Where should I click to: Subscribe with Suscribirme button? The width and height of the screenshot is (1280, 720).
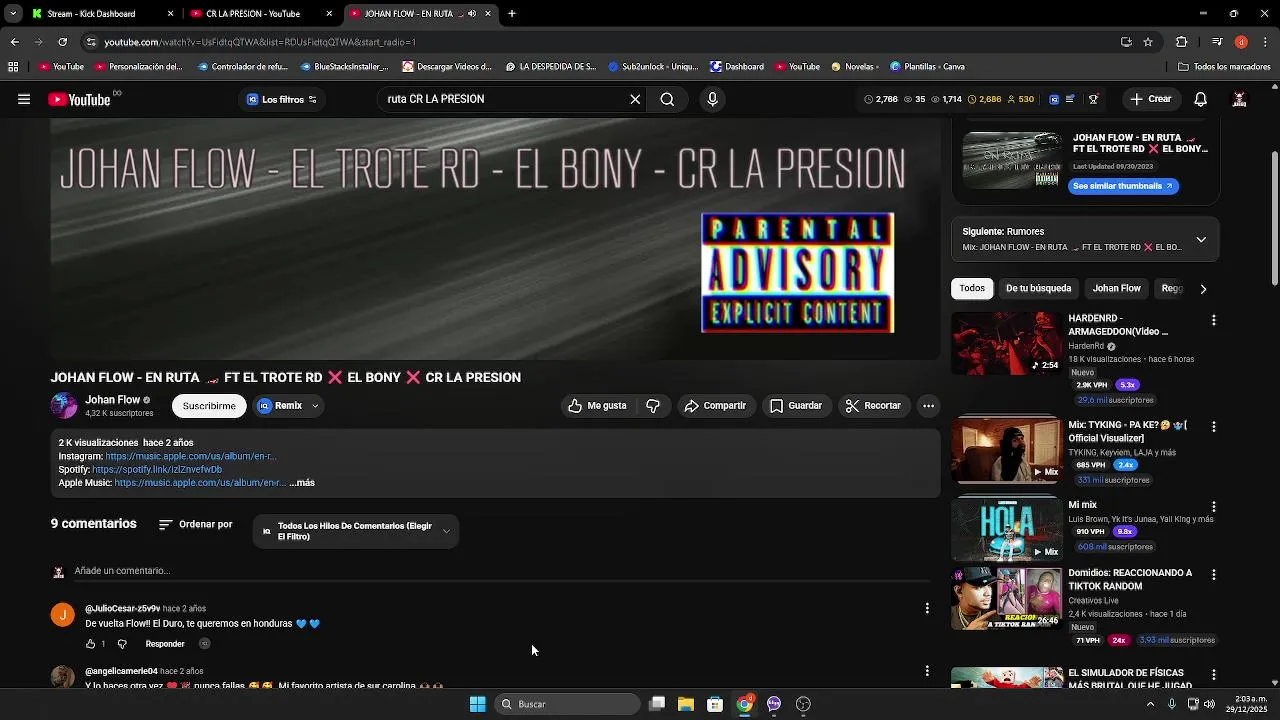[x=209, y=406]
